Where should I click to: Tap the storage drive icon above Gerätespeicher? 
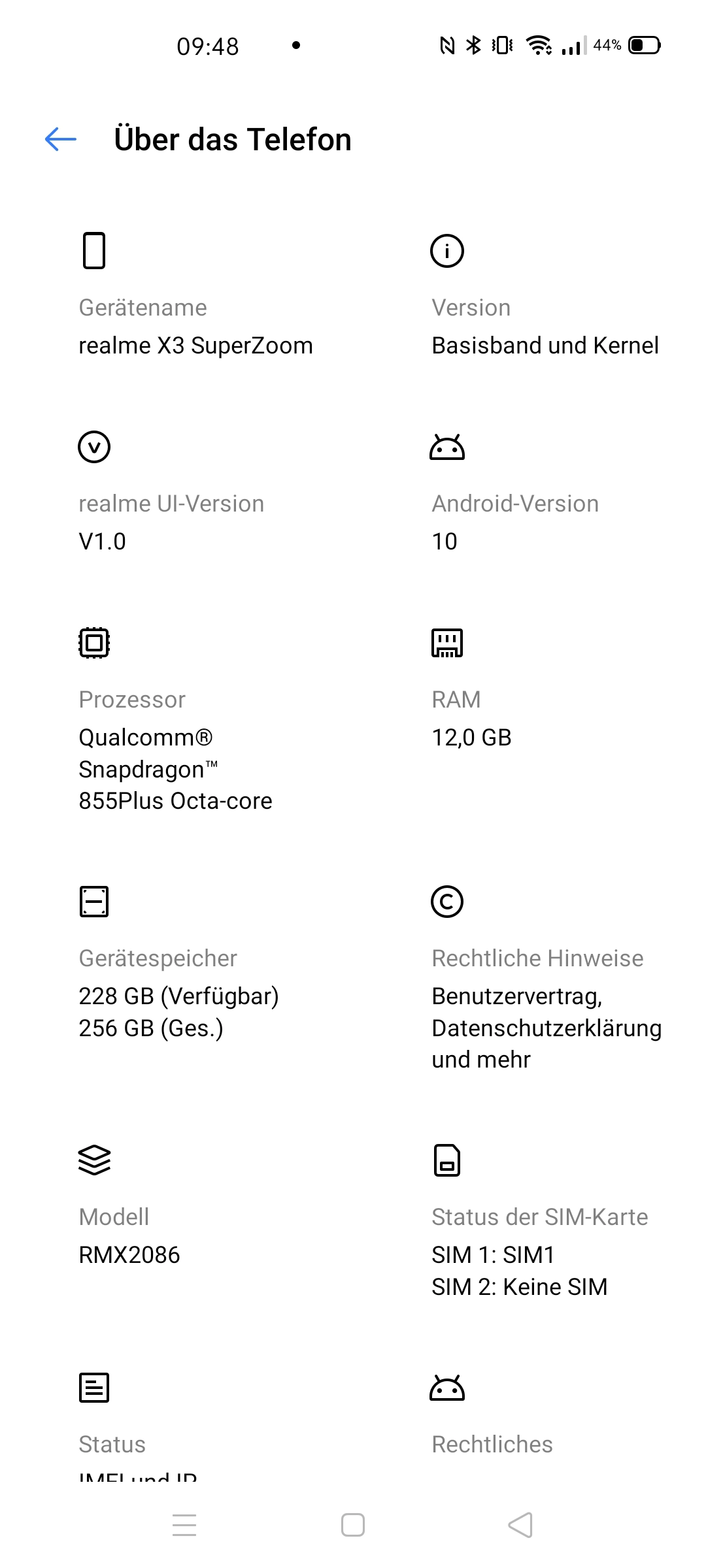click(94, 902)
